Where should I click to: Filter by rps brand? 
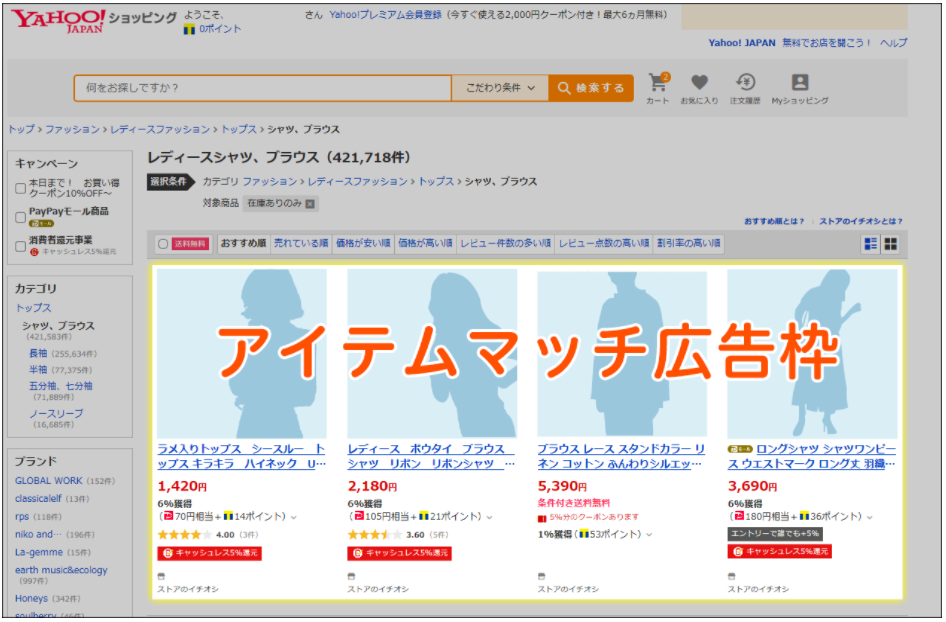(x=22, y=517)
